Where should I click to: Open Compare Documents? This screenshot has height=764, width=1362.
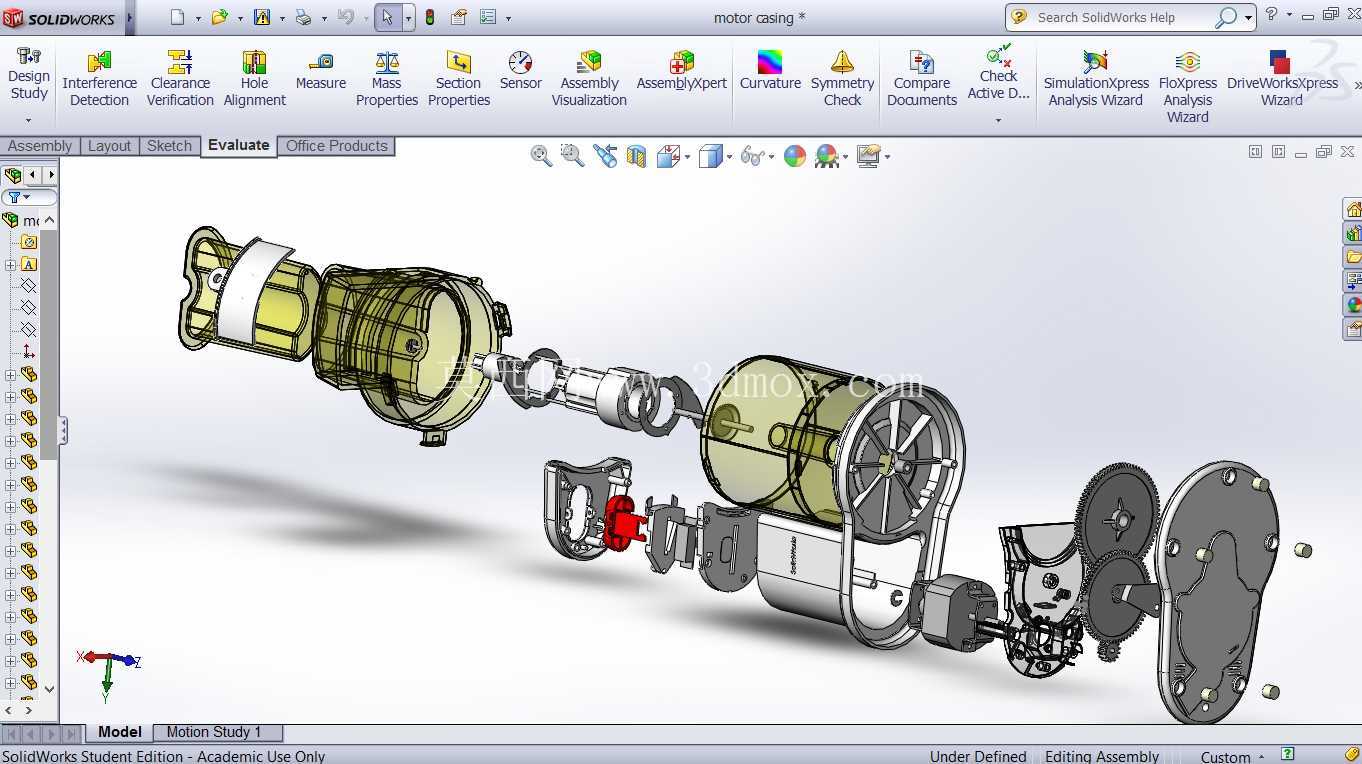922,78
